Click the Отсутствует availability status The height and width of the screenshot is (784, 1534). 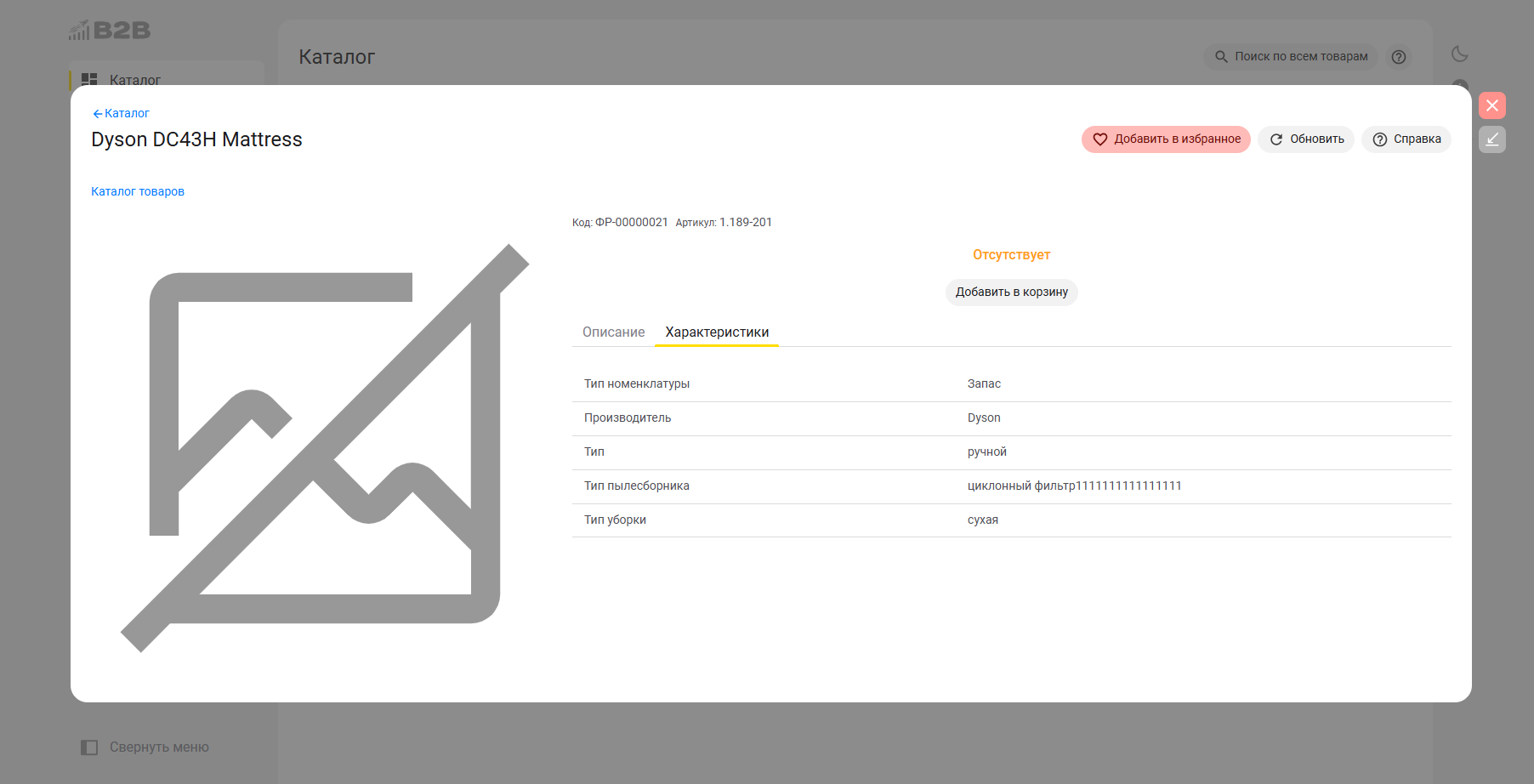pyautogui.click(x=1012, y=255)
